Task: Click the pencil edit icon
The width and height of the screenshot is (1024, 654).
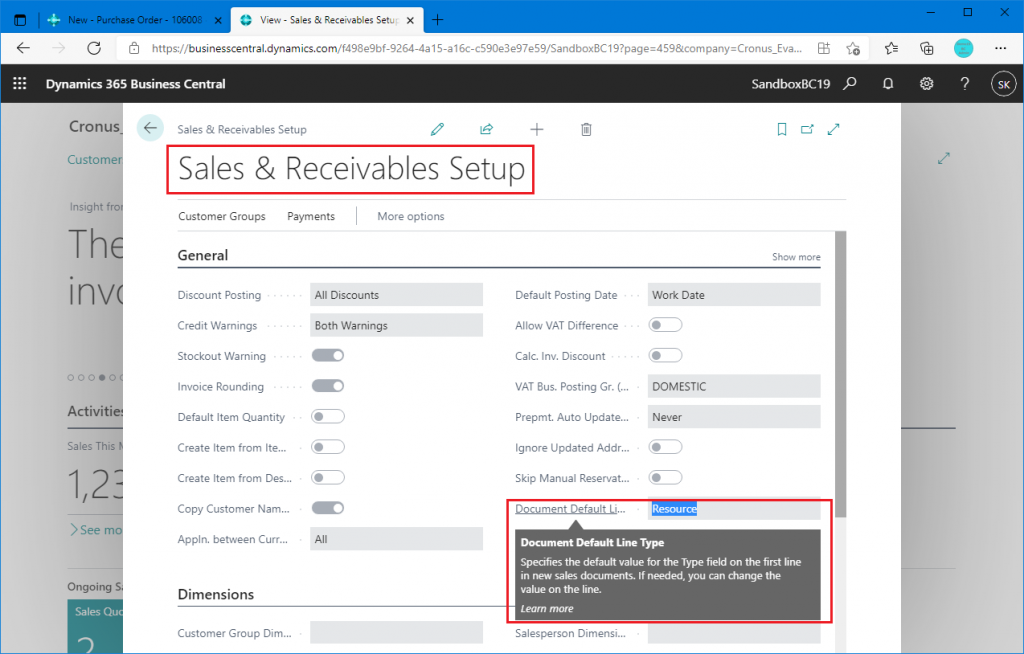Action: (437, 129)
